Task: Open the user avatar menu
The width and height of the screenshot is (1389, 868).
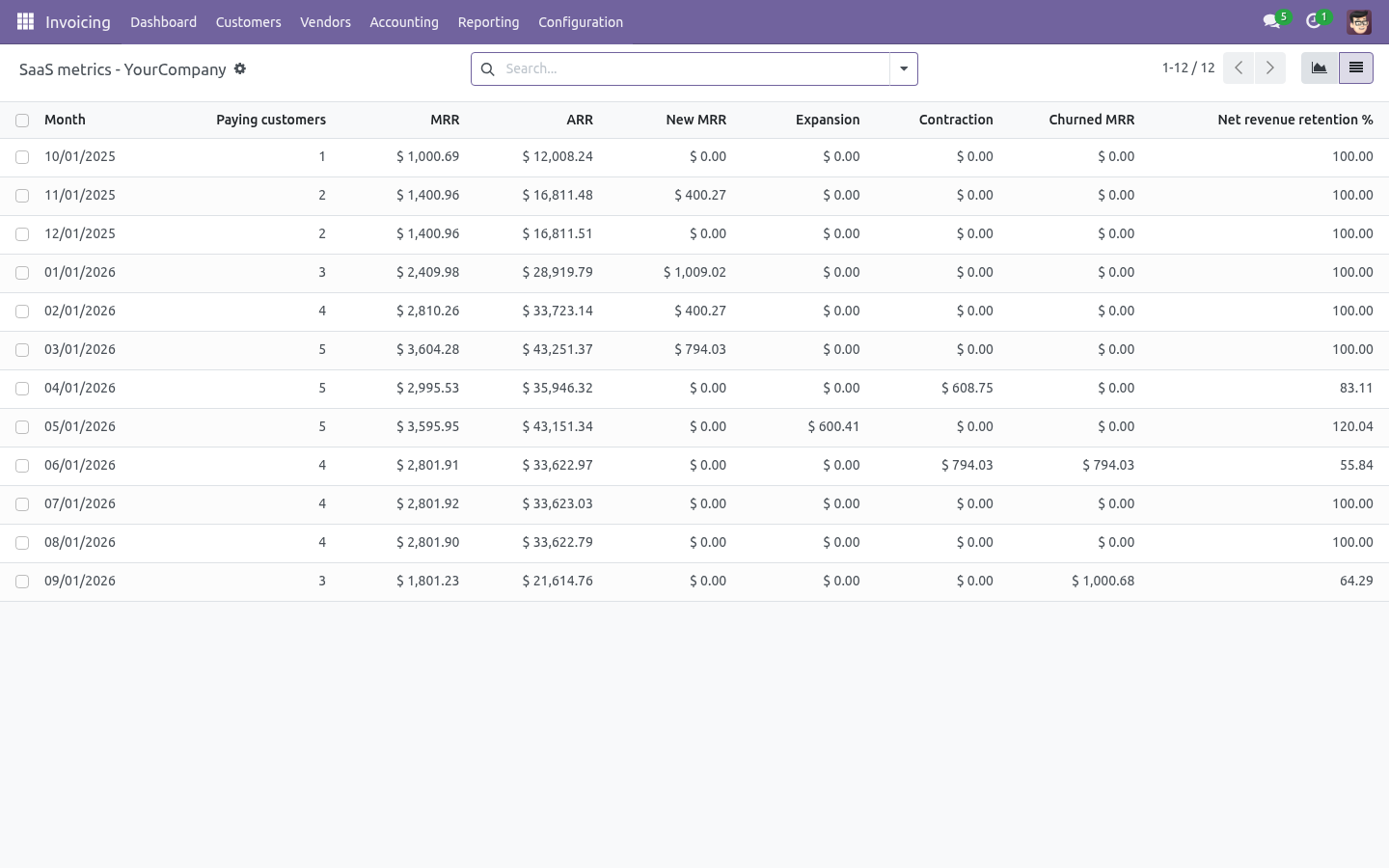Action: (1359, 21)
